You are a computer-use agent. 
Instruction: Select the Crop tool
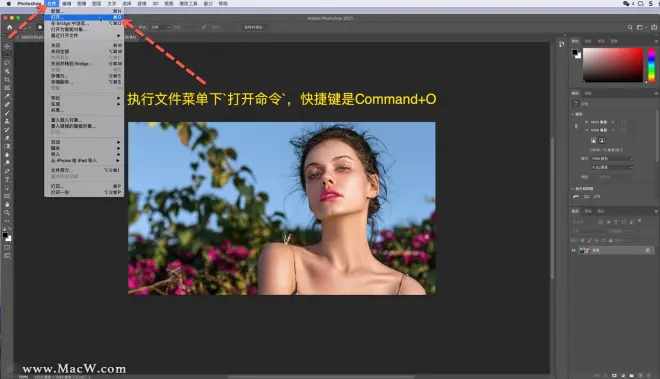(x=7, y=80)
